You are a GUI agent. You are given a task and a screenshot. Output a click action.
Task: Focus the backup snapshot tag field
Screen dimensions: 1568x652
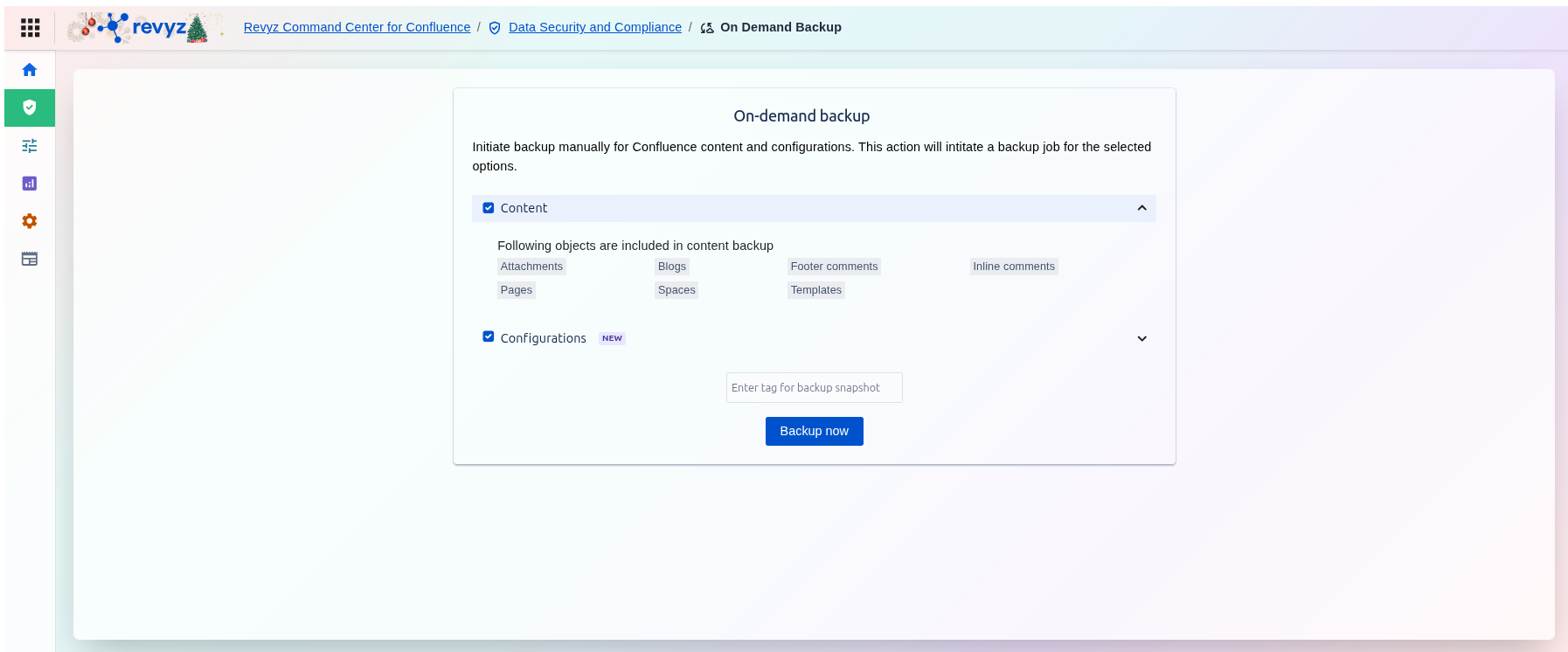click(814, 388)
